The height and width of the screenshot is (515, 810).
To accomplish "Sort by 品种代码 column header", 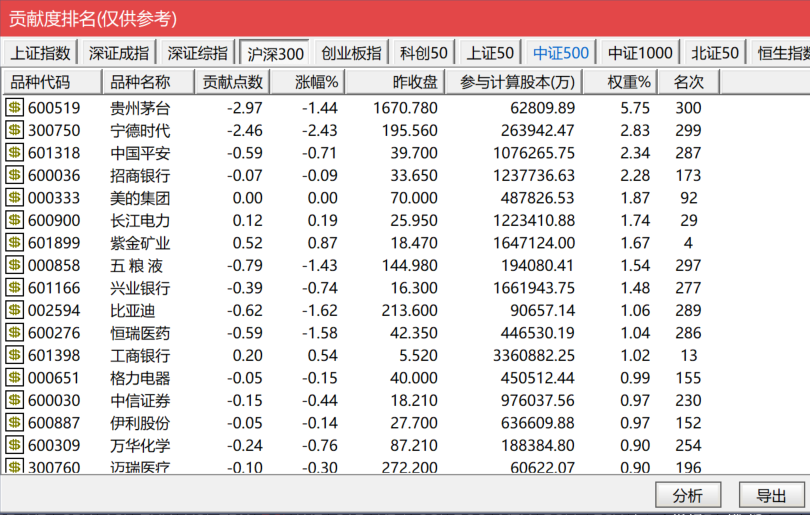I will click(x=53, y=82).
